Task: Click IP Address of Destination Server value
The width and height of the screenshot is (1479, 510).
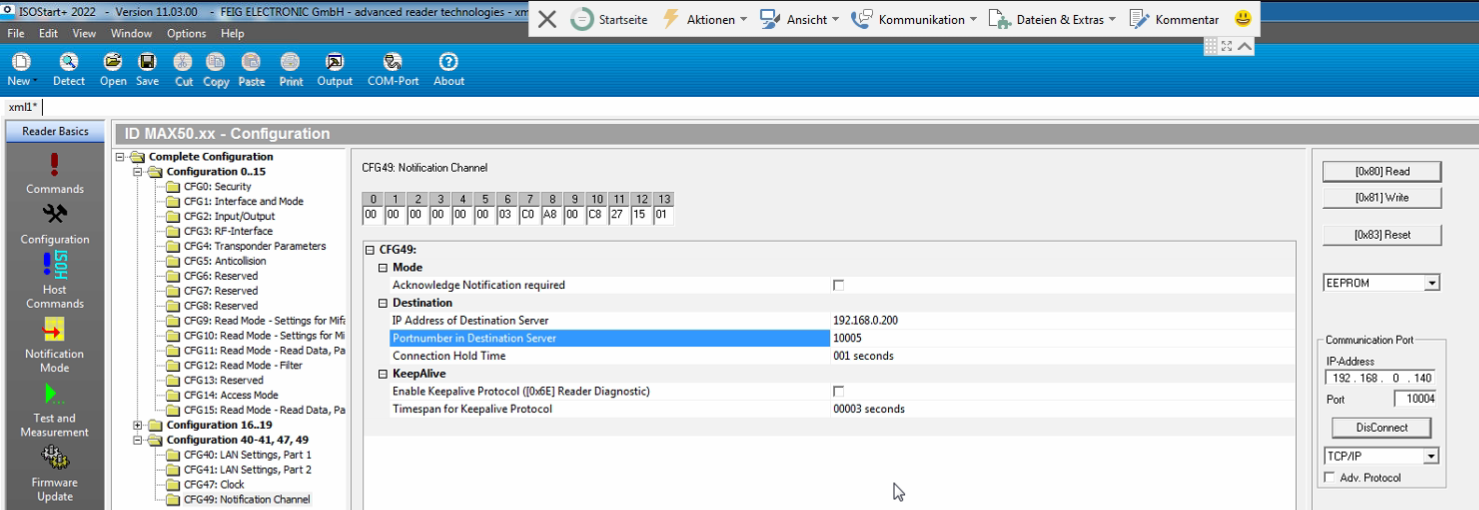Action: coord(865,321)
